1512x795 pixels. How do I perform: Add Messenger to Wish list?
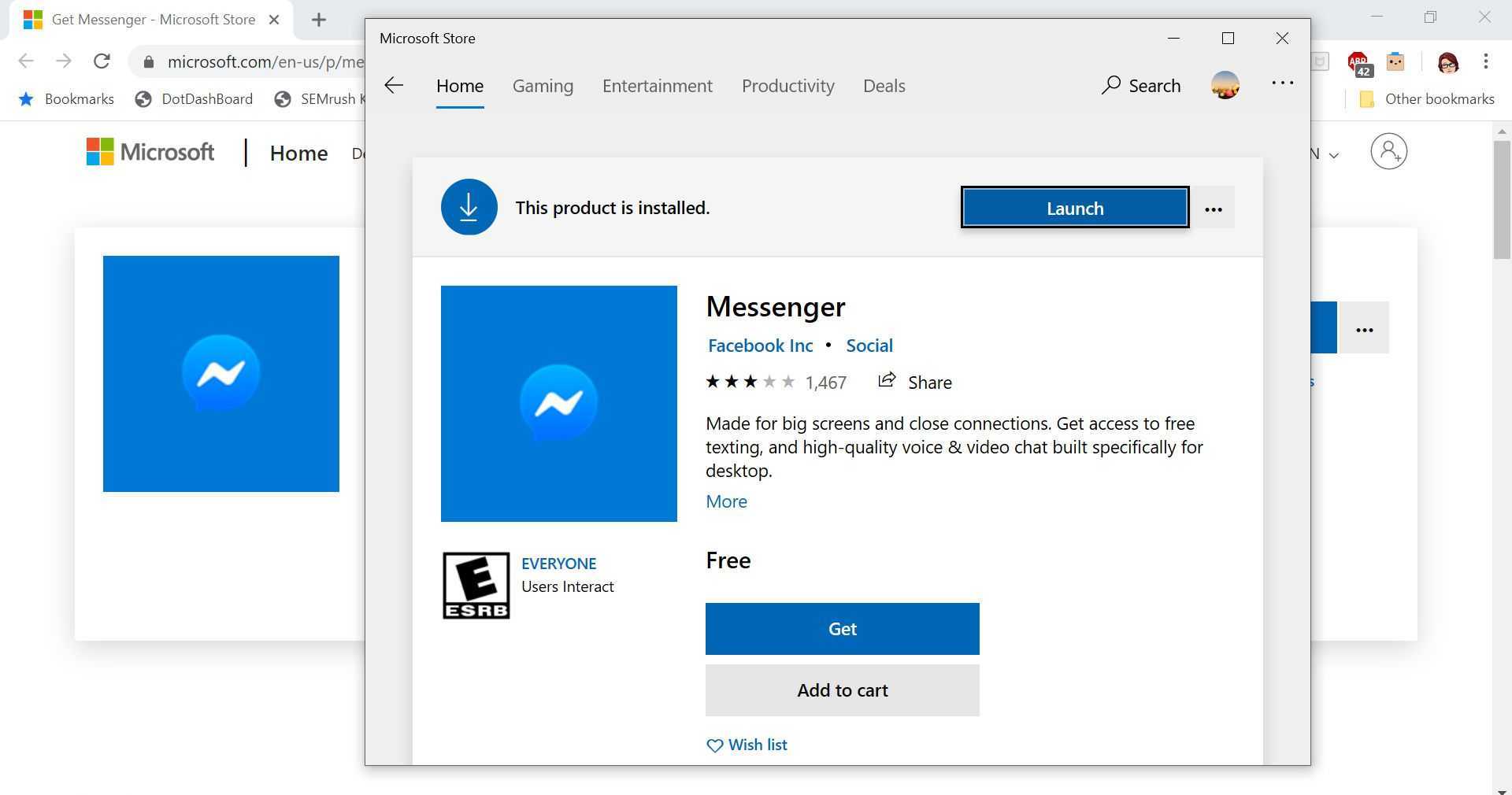pos(747,745)
